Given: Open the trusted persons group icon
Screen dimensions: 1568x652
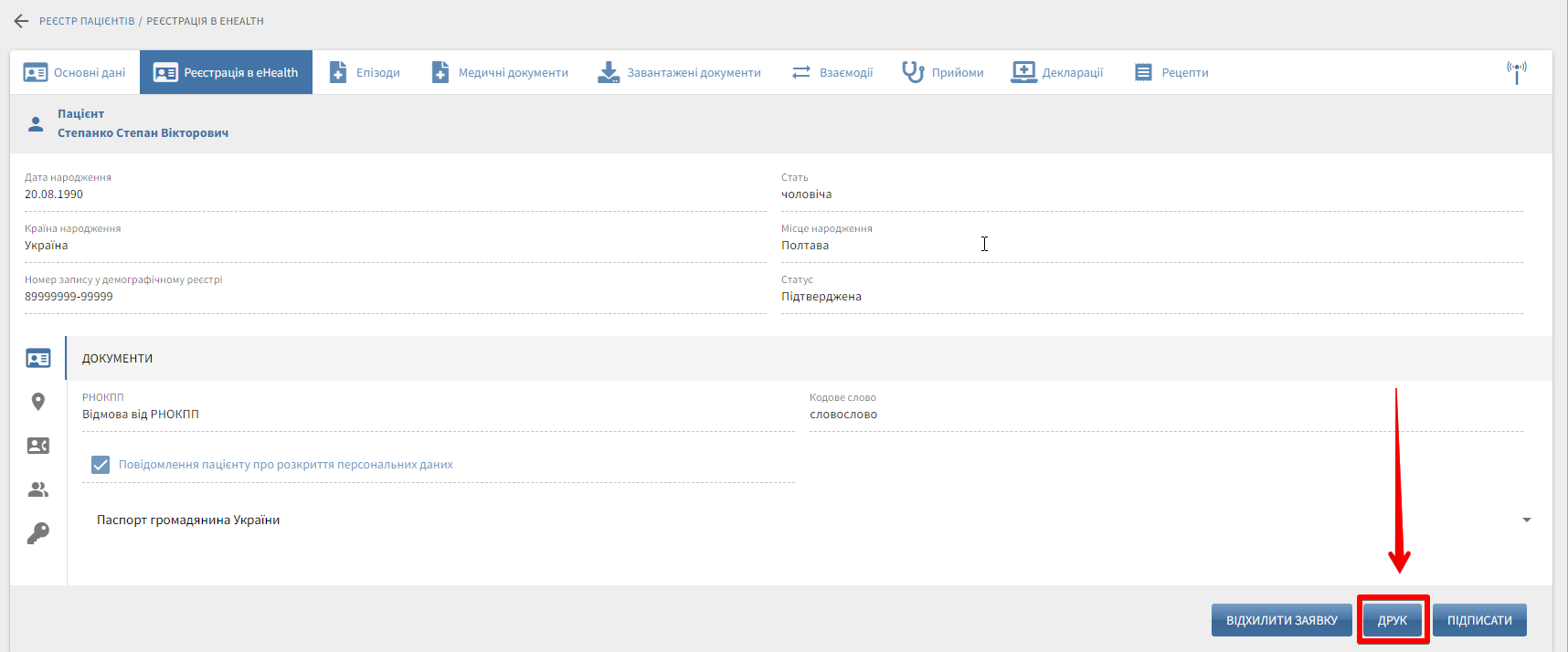Looking at the screenshot, I should [x=38, y=489].
